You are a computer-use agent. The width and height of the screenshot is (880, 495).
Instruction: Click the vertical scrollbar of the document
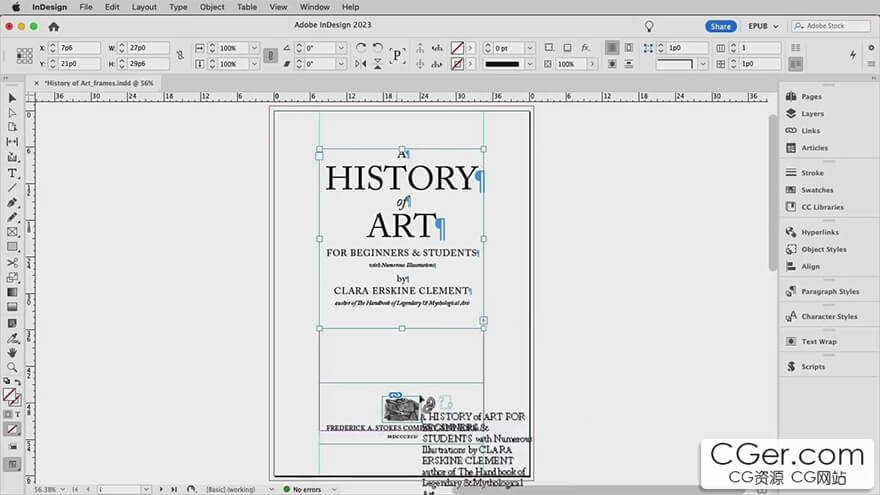773,192
